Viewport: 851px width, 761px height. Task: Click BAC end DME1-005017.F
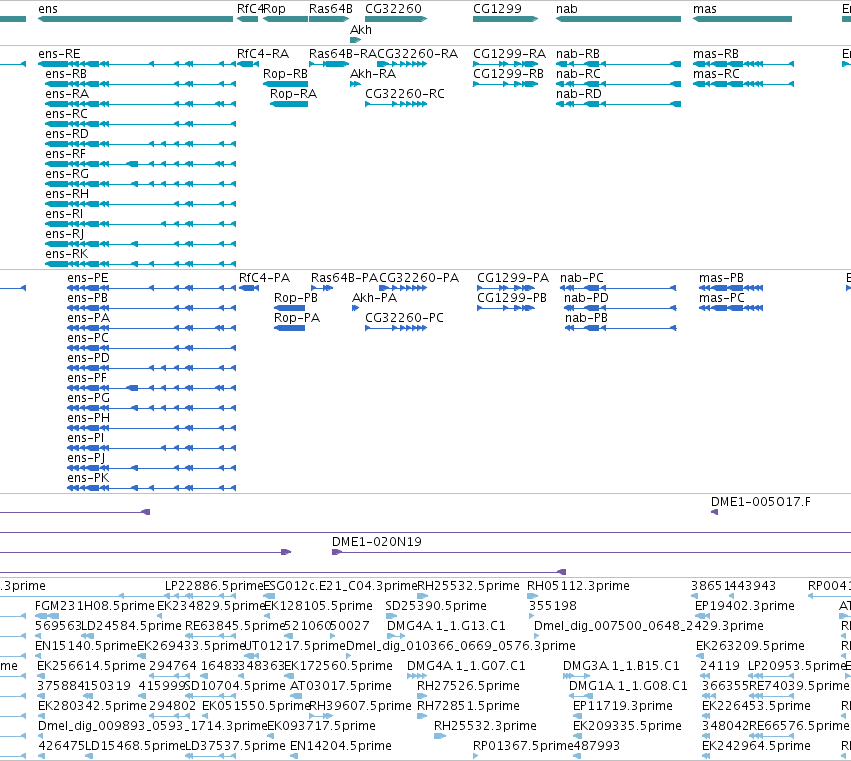click(715, 512)
